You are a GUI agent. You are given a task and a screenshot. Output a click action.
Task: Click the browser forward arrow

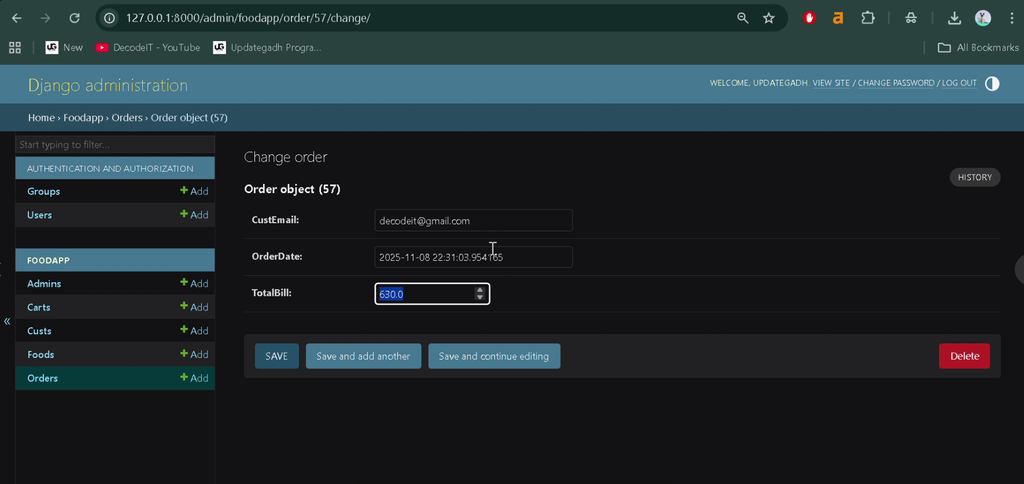tap(45, 18)
